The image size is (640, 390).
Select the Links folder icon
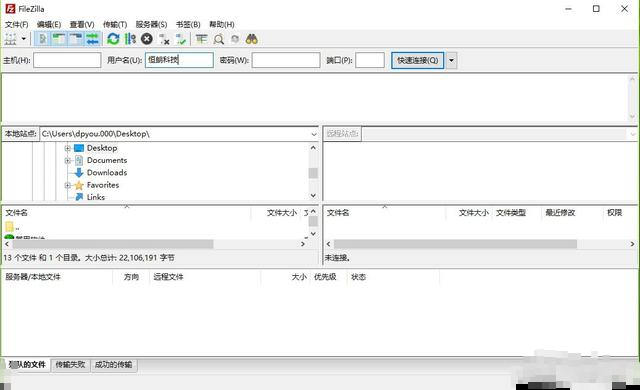[79, 197]
